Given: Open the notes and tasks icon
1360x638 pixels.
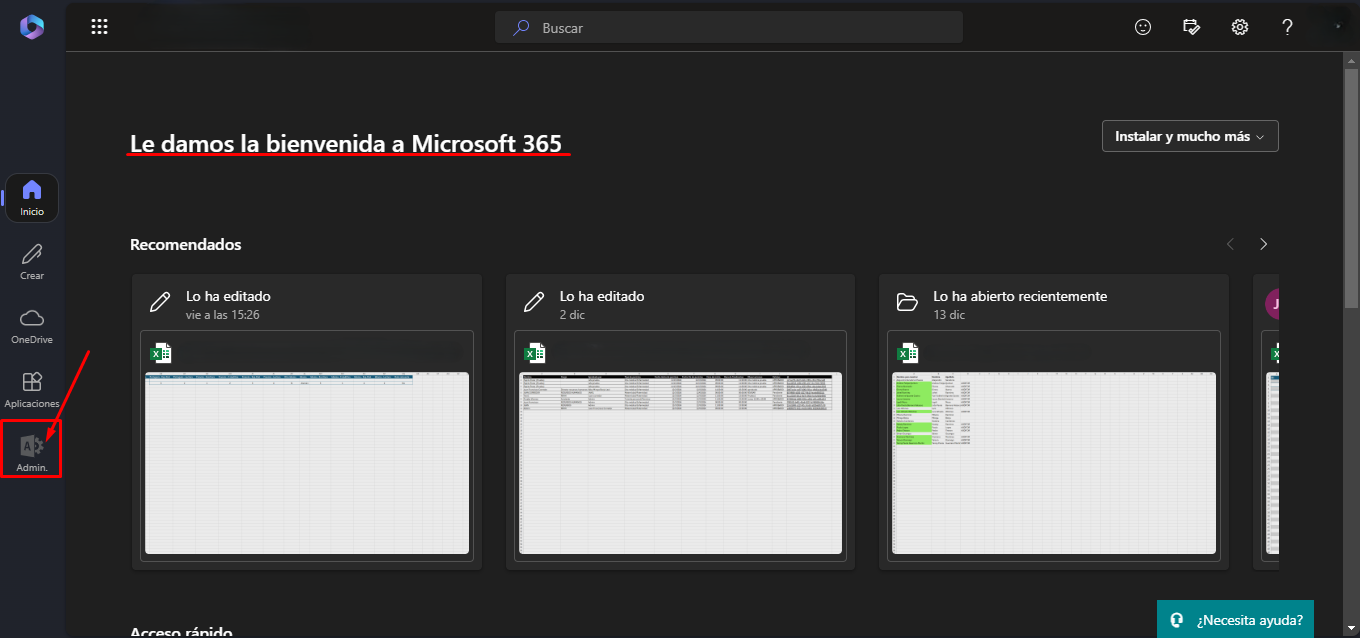Looking at the screenshot, I should pyautogui.click(x=1191, y=27).
